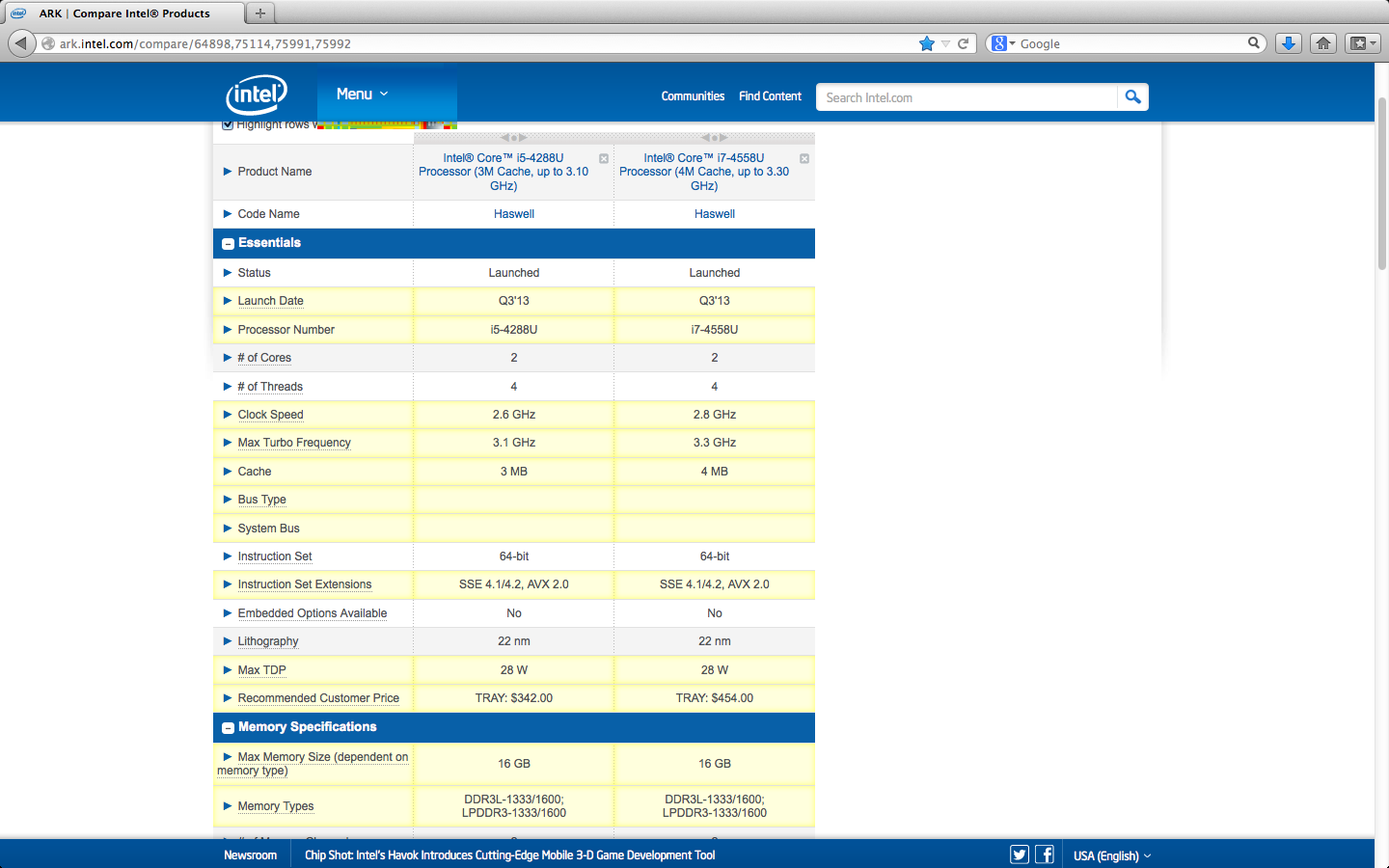Click the 2.8 GHz clock speed cell
This screenshot has width=1389, height=868.
(715, 415)
